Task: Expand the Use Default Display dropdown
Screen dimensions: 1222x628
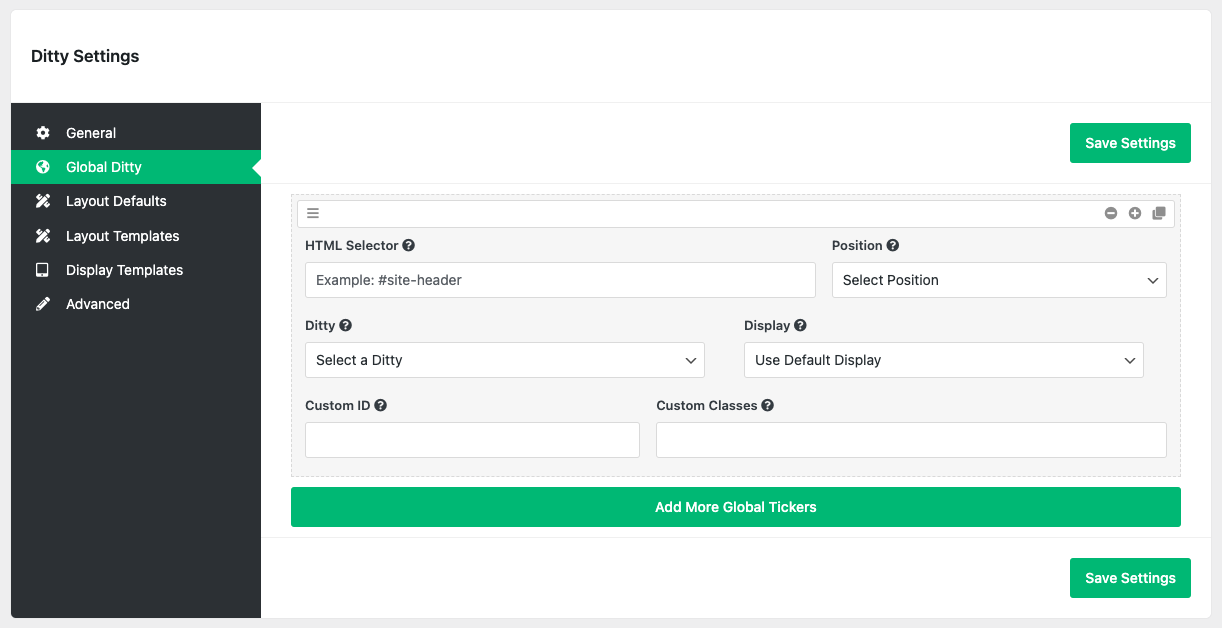Action: coord(944,360)
